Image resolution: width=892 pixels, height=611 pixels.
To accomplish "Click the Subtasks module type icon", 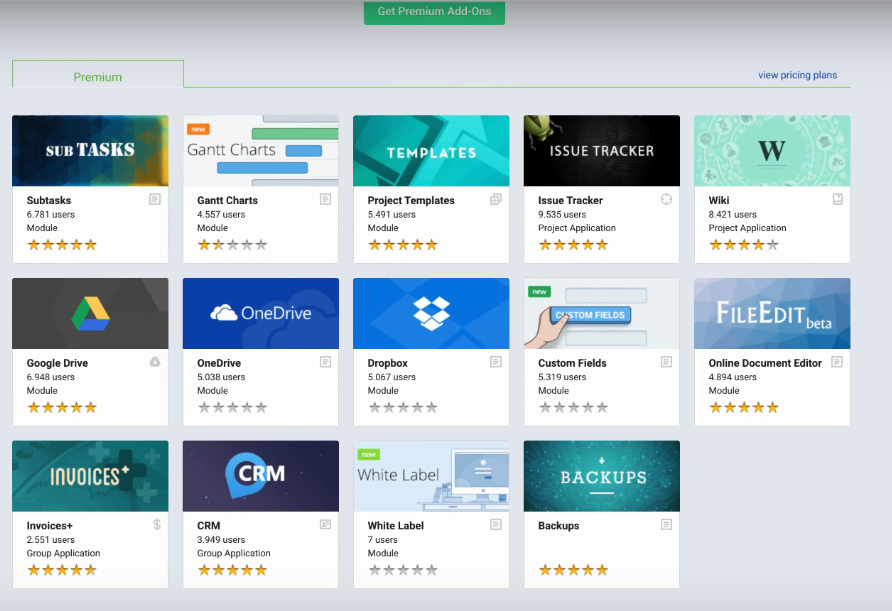I will [155, 199].
